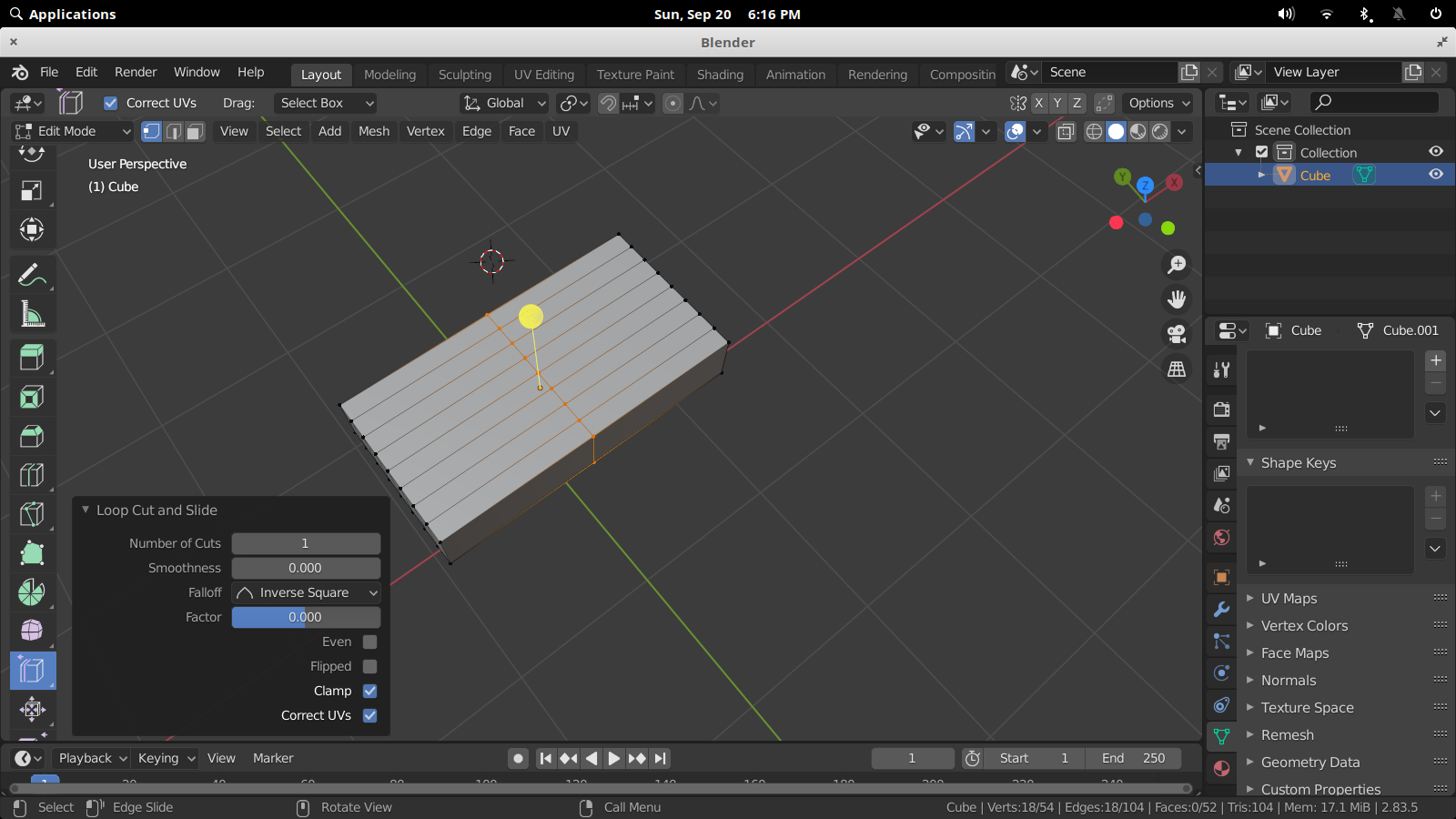Set the Factor value slider to a new value

pyautogui.click(x=306, y=617)
